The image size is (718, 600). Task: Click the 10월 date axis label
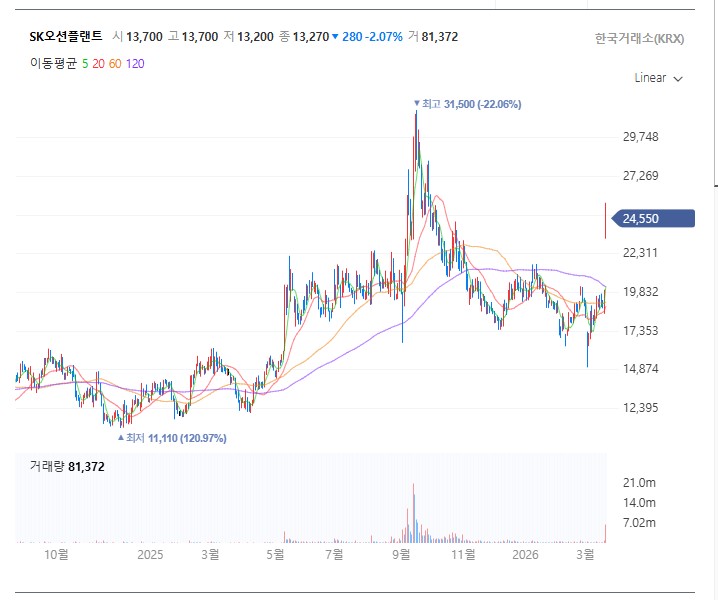point(56,554)
